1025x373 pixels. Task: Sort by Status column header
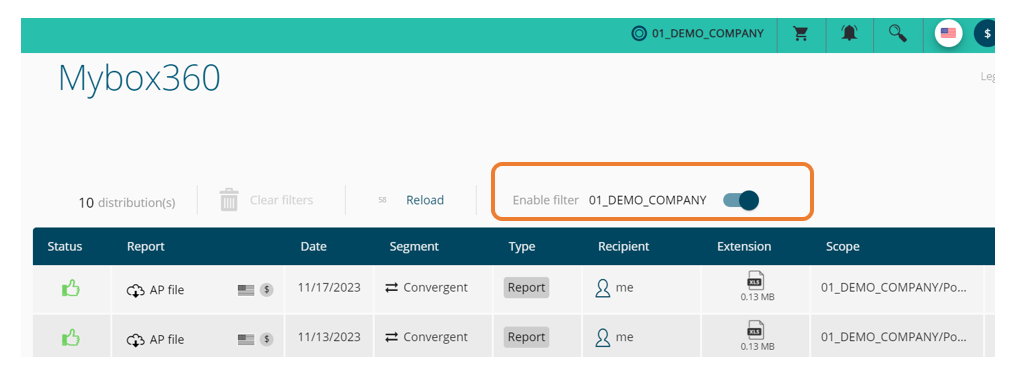click(65, 246)
